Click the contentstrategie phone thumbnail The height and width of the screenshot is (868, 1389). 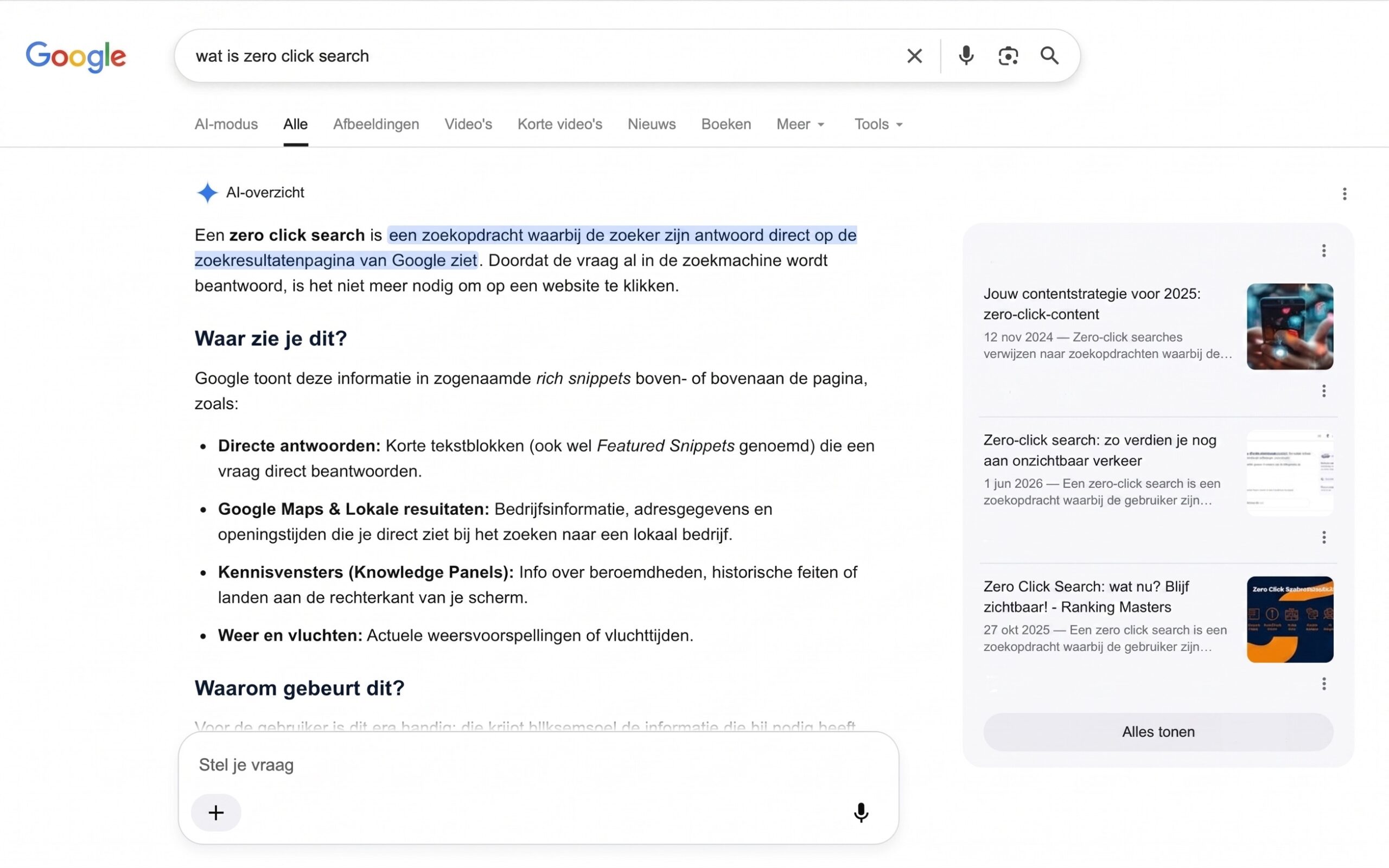tap(1290, 326)
